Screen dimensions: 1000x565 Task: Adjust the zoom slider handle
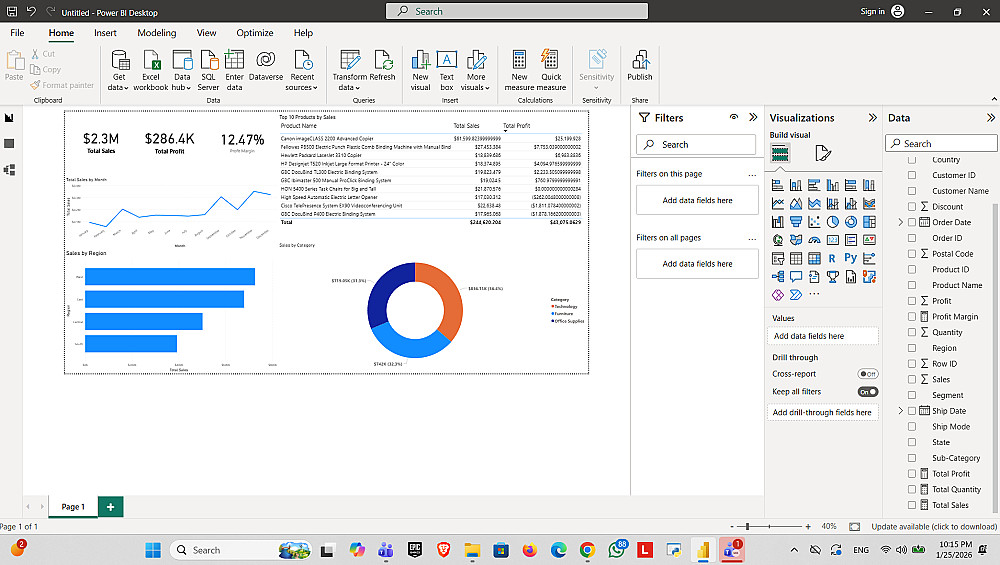pos(747,527)
